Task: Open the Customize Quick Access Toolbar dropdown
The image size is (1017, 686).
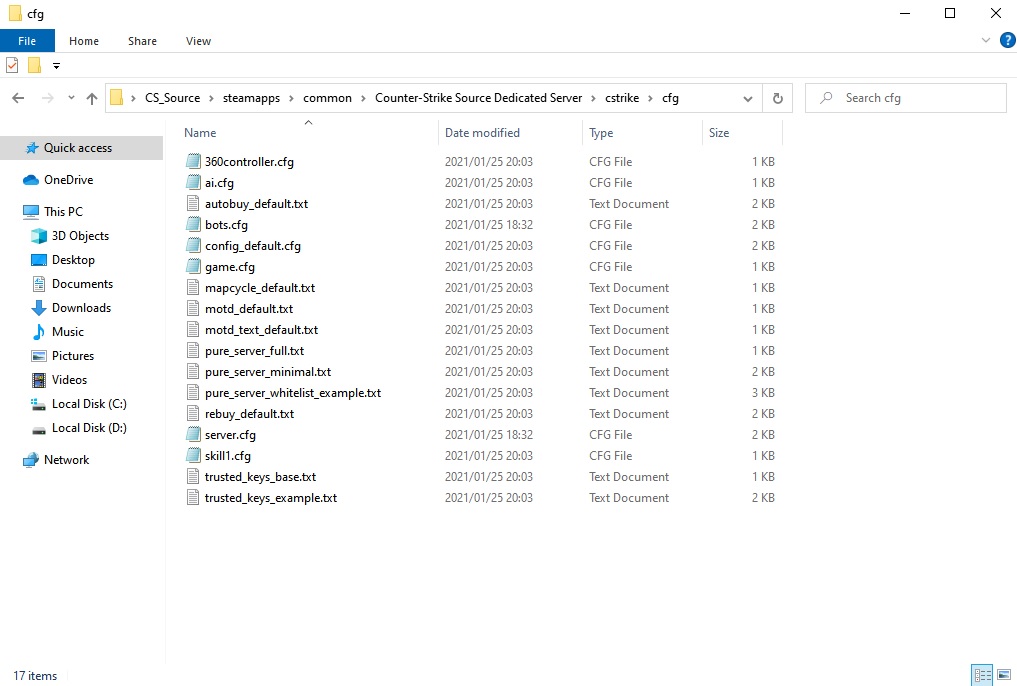Action: [56, 66]
